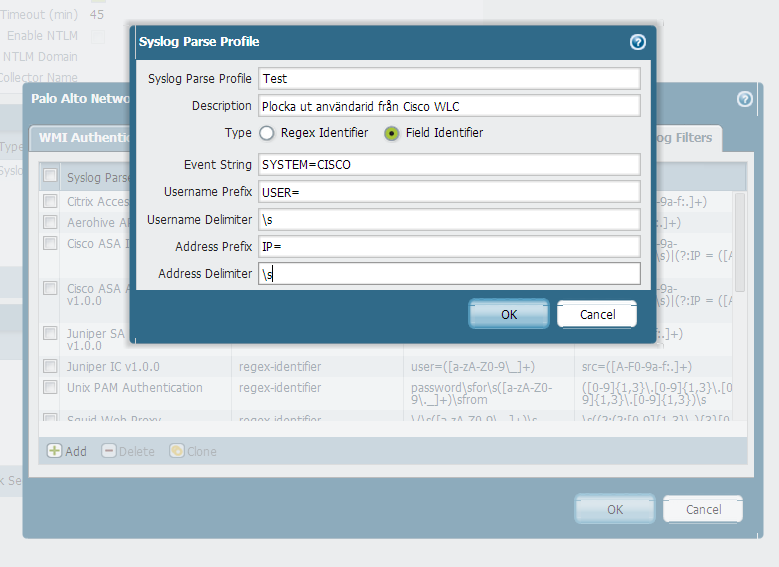Click regex-identifier in Unix PAM row
The image size is (779, 567).
(280, 388)
